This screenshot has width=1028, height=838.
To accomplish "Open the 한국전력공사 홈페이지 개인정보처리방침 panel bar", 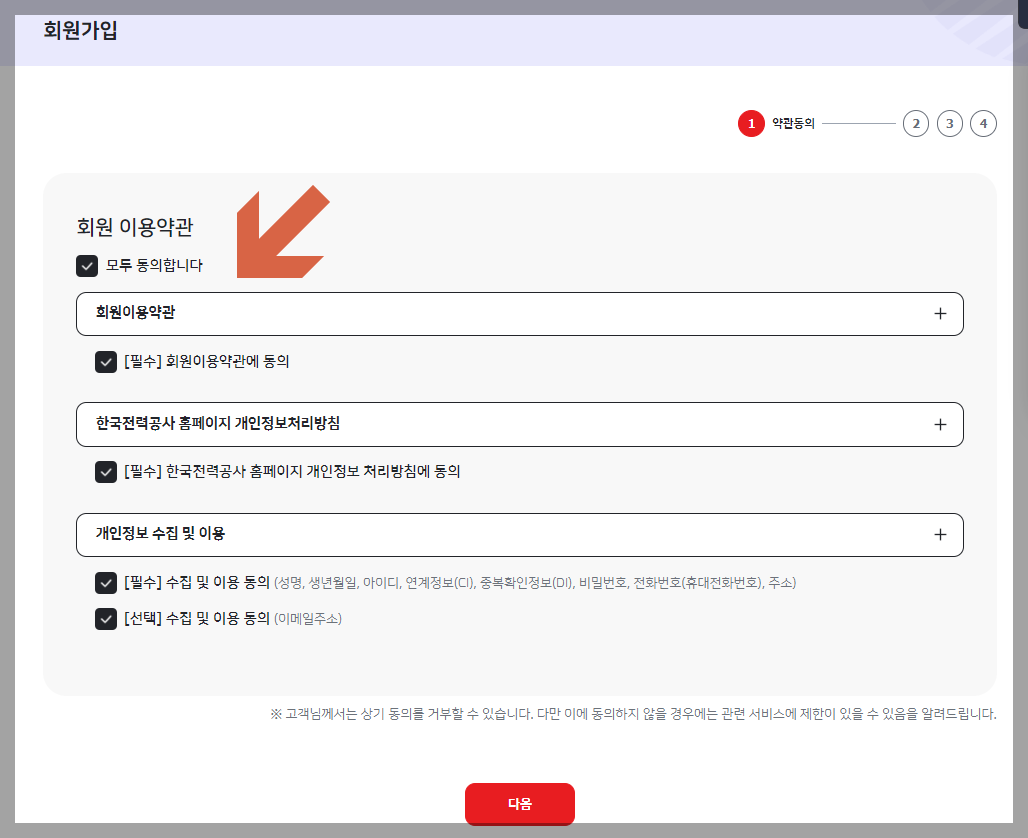I will tap(520, 424).
